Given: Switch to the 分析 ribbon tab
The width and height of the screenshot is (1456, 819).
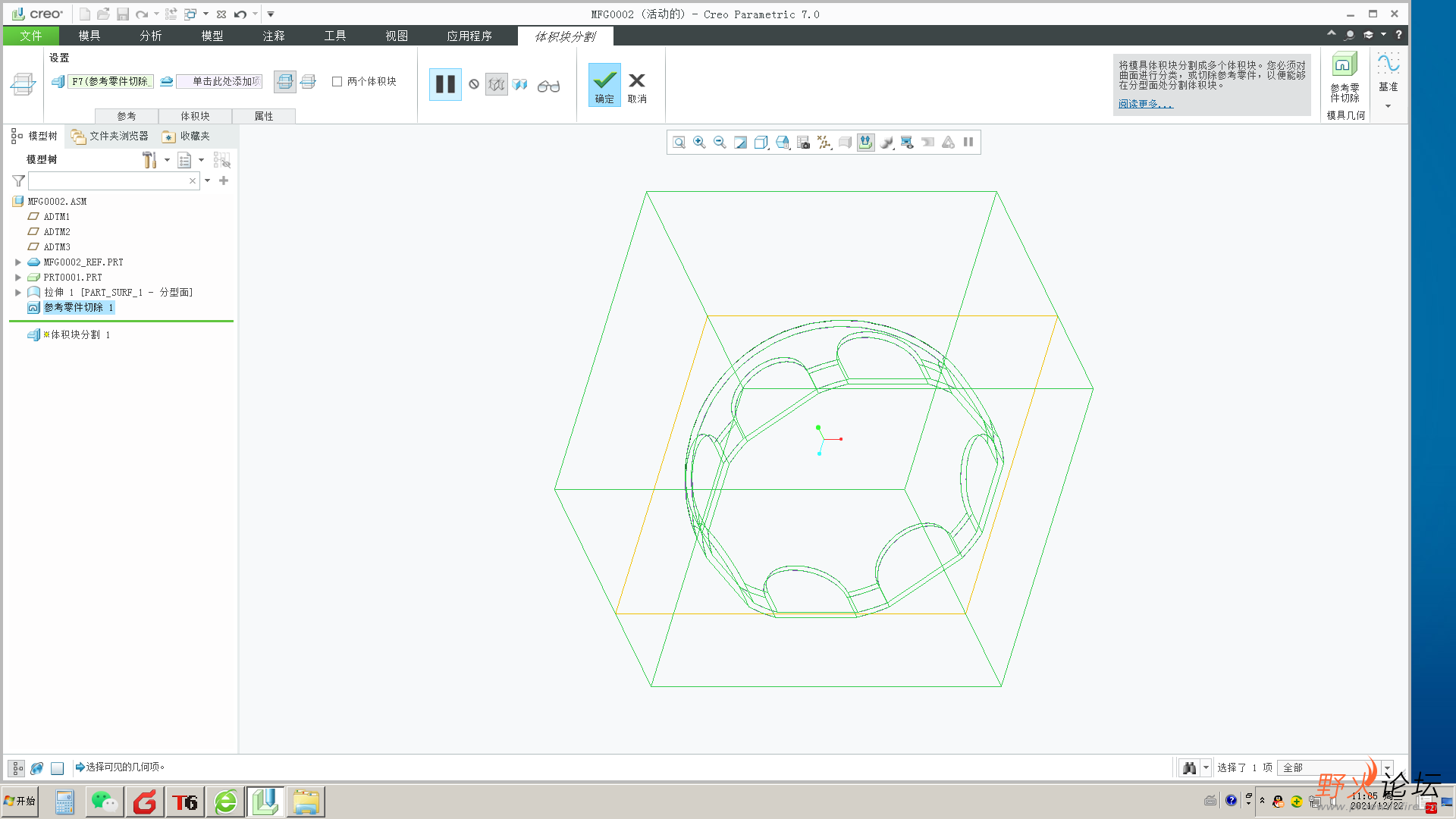Looking at the screenshot, I should pyautogui.click(x=151, y=36).
